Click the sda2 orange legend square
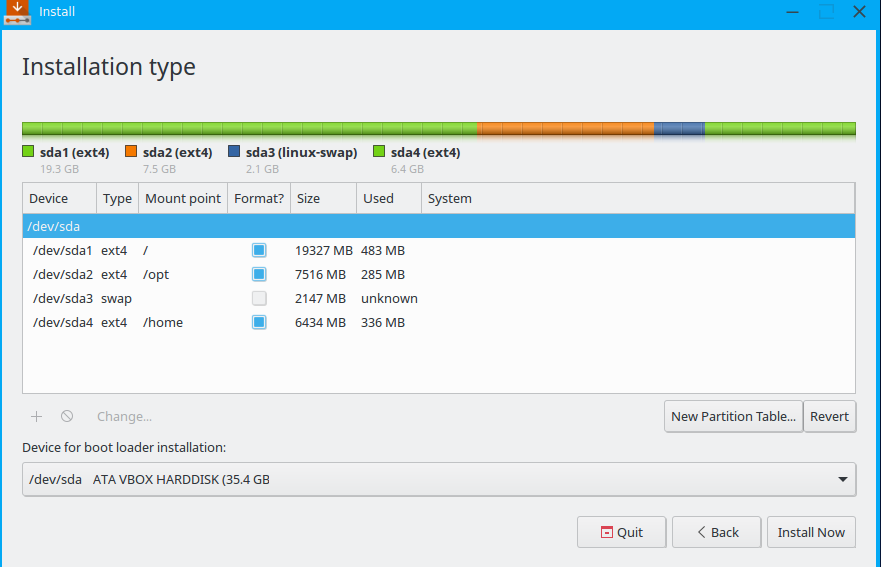Screen dimensions: 881x567 pos(131,152)
